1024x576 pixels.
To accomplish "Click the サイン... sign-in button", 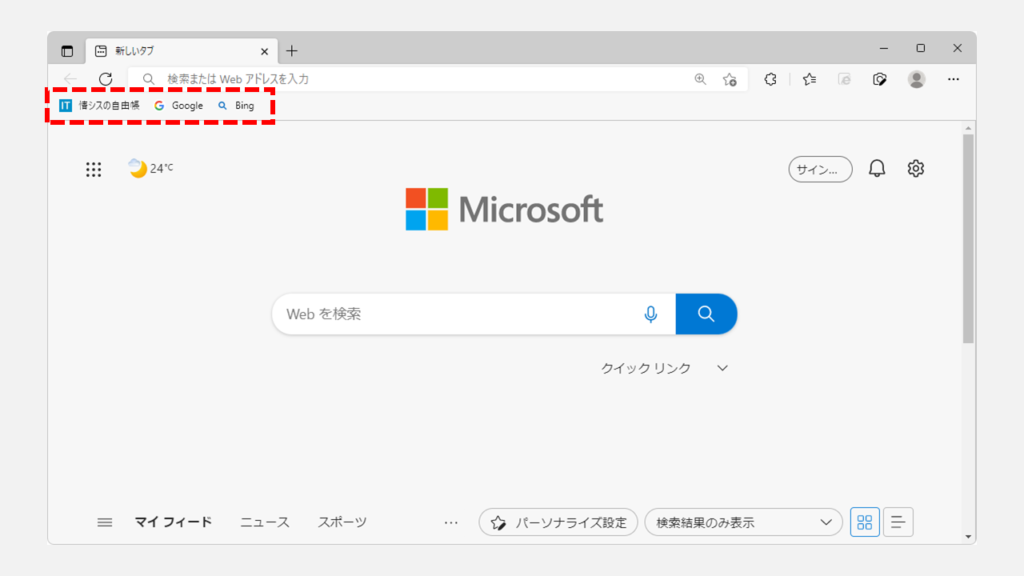I will click(x=820, y=169).
